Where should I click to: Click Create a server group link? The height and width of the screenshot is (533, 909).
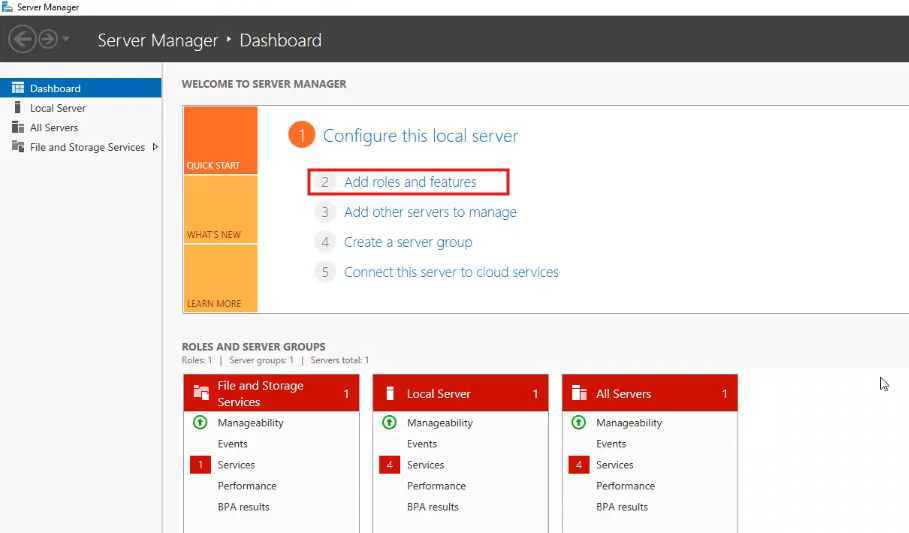click(x=408, y=242)
